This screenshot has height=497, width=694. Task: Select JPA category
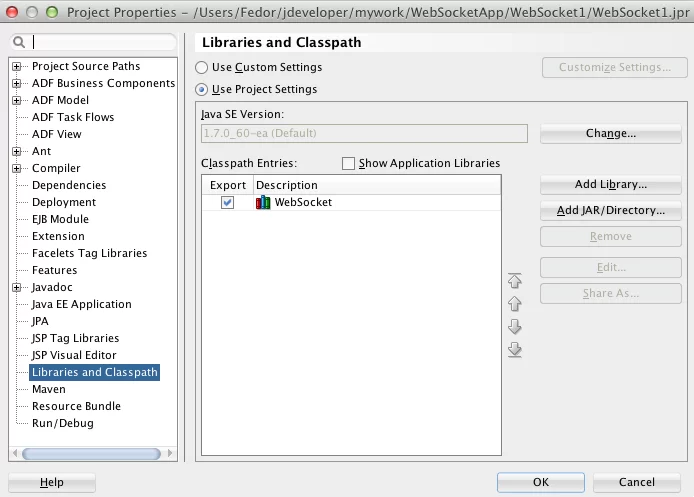tap(40, 321)
